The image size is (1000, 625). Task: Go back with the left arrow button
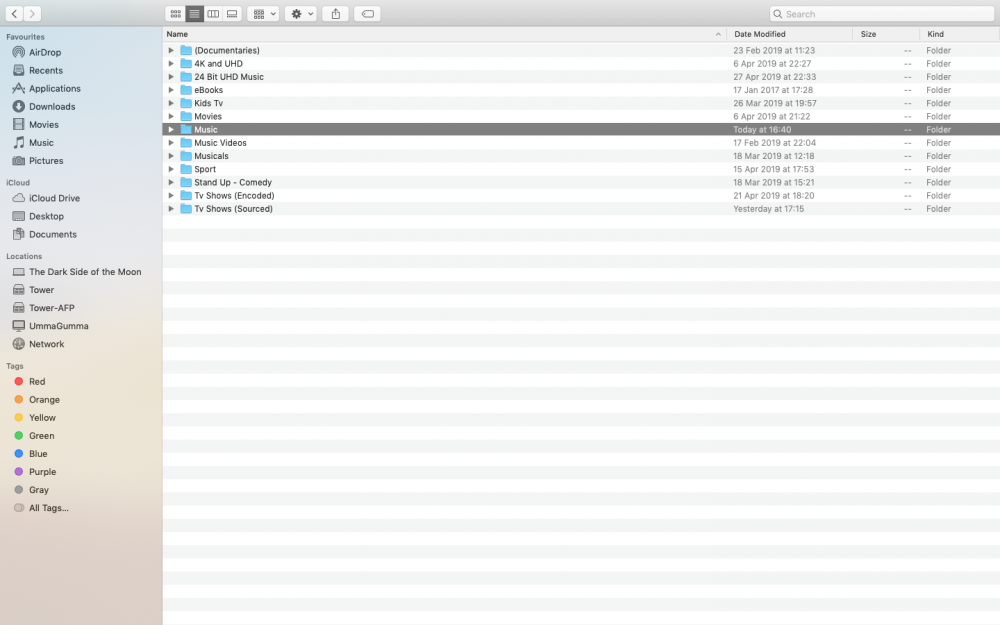pyautogui.click(x=14, y=13)
